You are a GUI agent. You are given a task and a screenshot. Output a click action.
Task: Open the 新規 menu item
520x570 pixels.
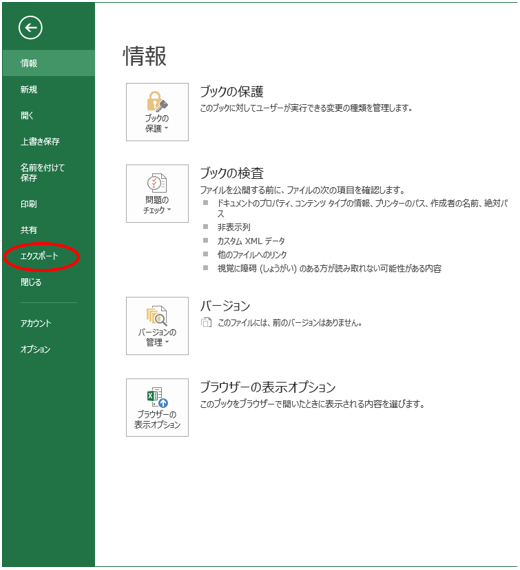(x=29, y=89)
